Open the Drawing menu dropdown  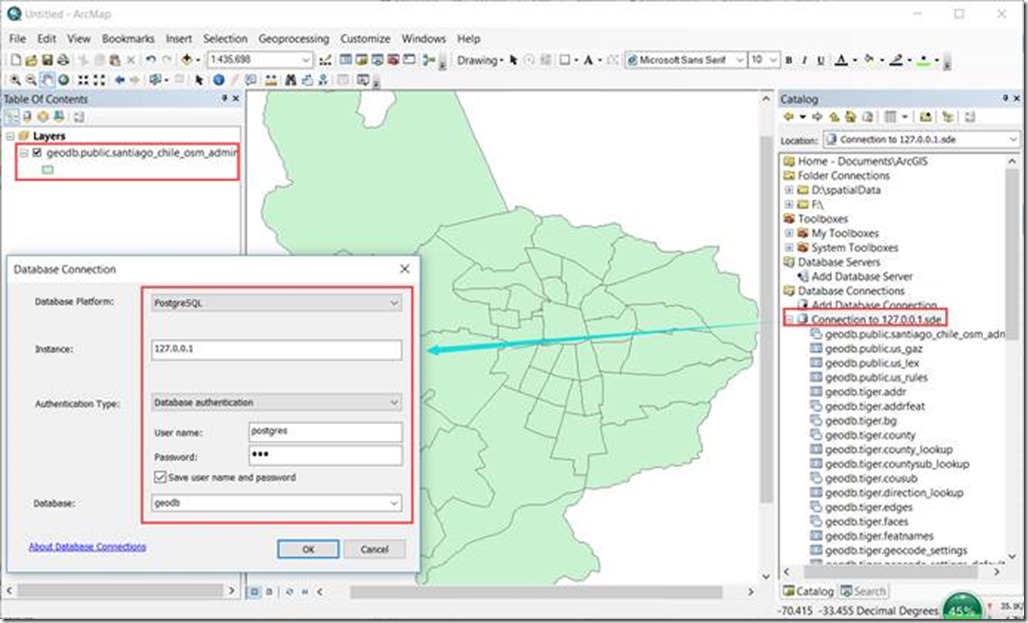click(x=480, y=60)
